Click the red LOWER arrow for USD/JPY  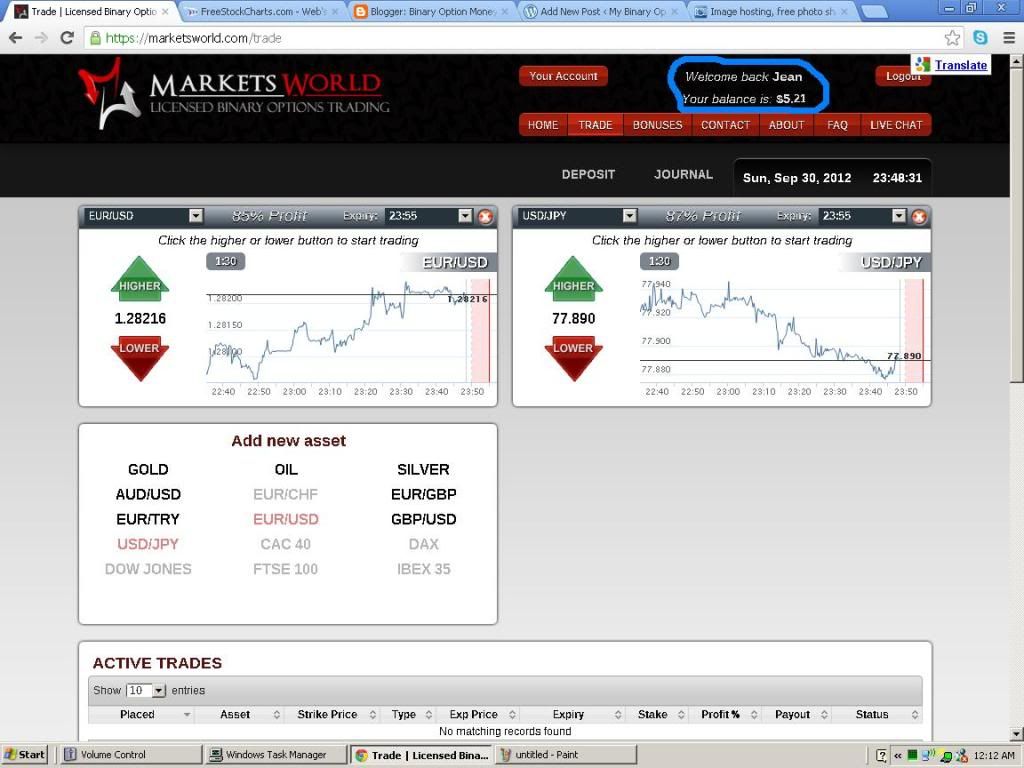pos(573,355)
